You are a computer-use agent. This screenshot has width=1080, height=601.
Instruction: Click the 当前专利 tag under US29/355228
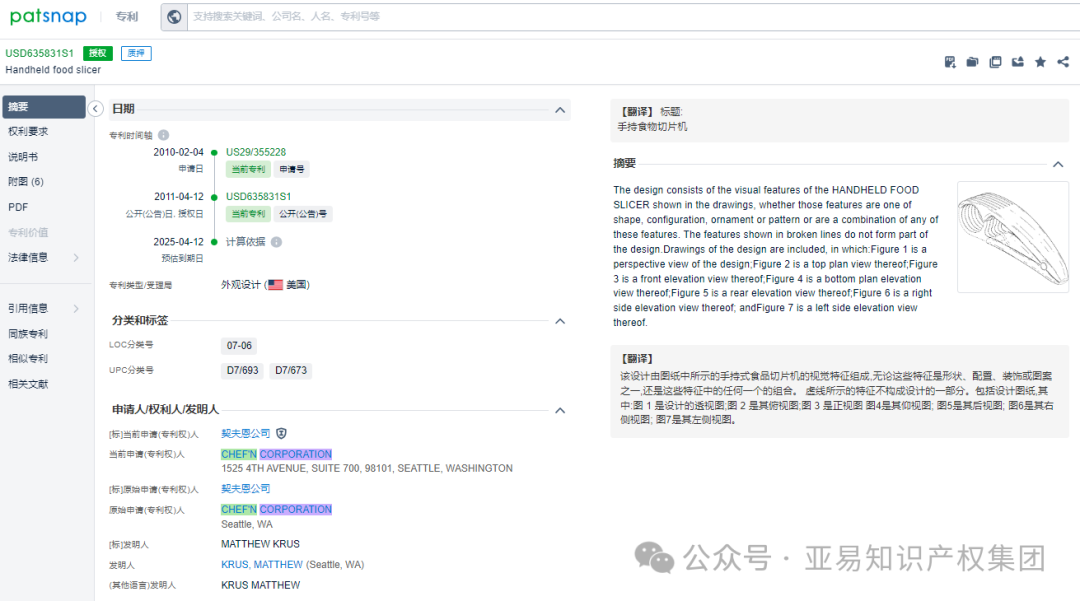coord(248,169)
